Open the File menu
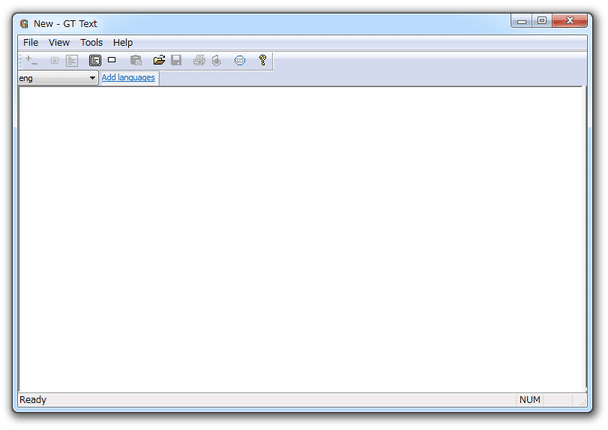608x430 pixels. click(x=31, y=42)
